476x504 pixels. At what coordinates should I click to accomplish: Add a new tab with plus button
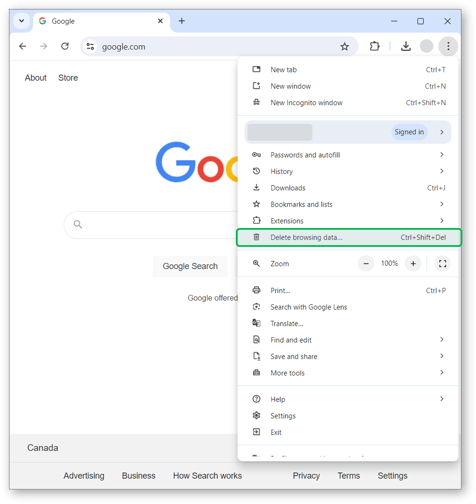(x=182, y=21)
